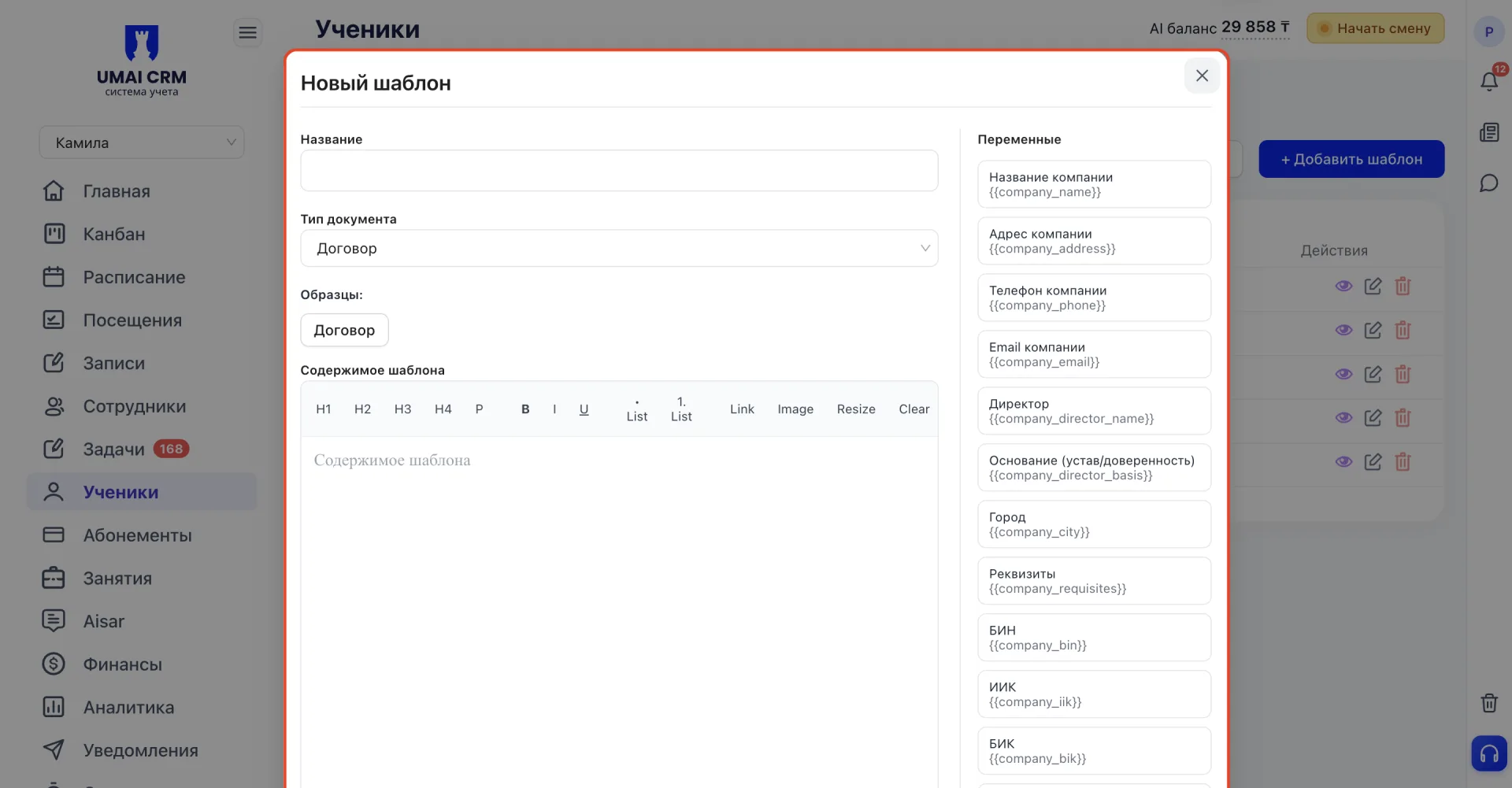The height and width of the screenshot is (788, 1512).
Task: Edit the fifth template row
Action: coord(1373,462)
